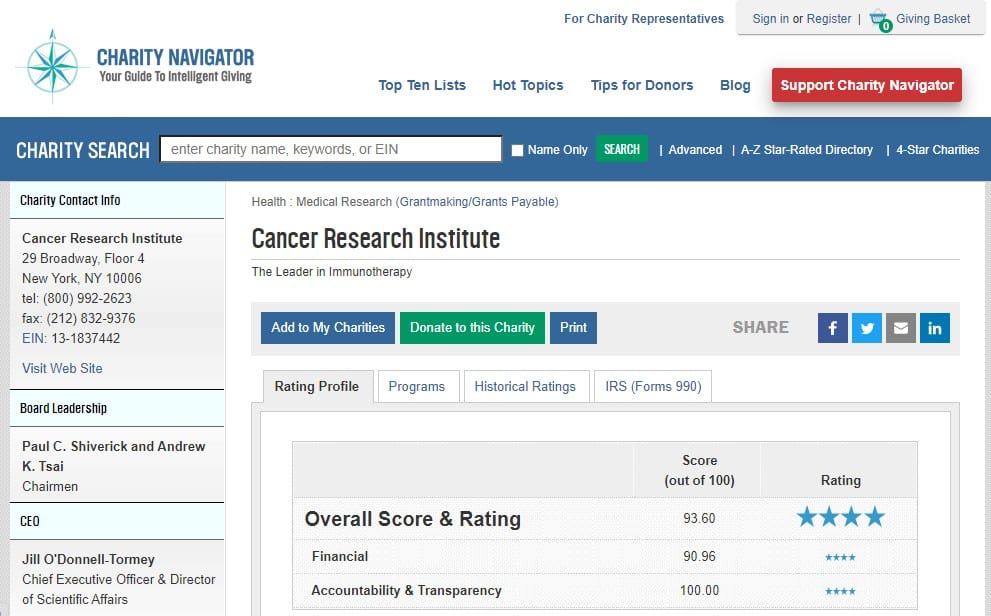Add charity via Add to My Charities
This screenshot has width=991, height=616.
(x=328, y=327)
